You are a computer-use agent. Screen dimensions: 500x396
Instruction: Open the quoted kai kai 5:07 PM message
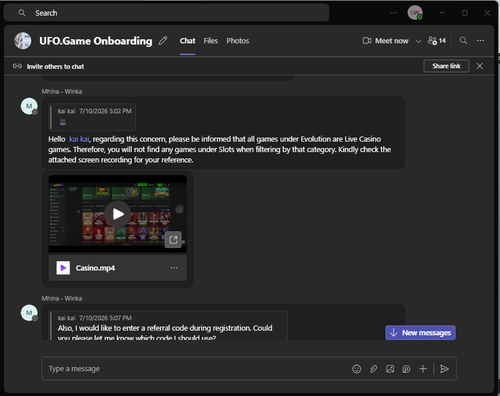168,325
